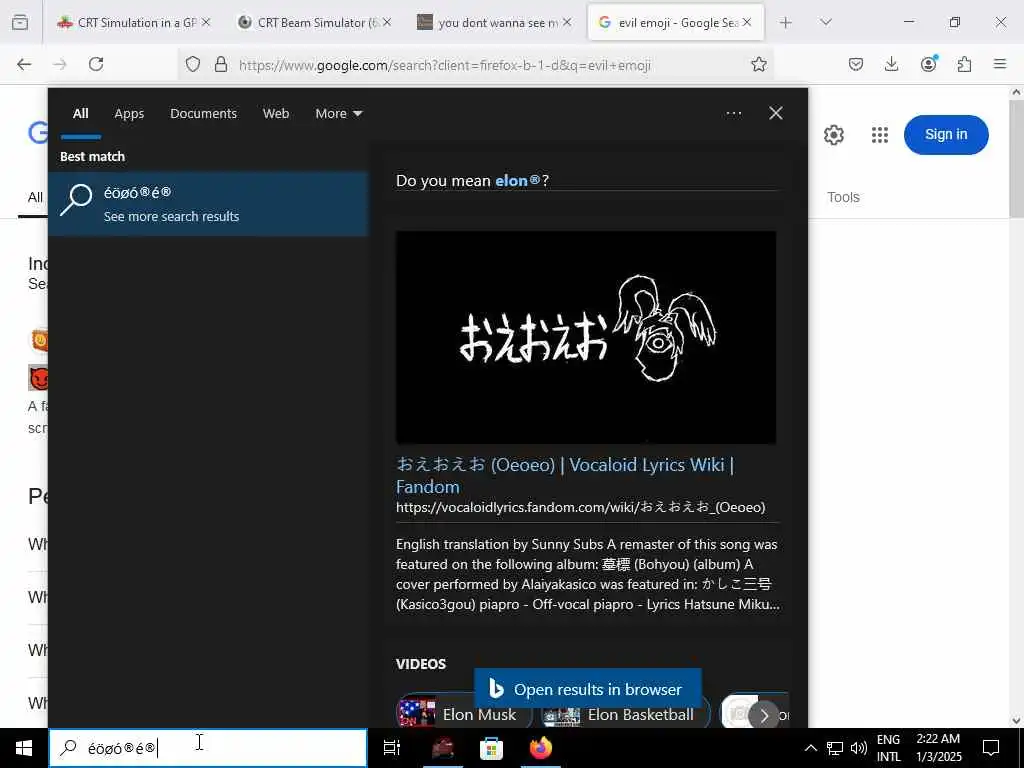Open Microsoft Store from taskbar
Viewport: 1024px width, 768px height.
pyautogui.click(x=491, y=748)
